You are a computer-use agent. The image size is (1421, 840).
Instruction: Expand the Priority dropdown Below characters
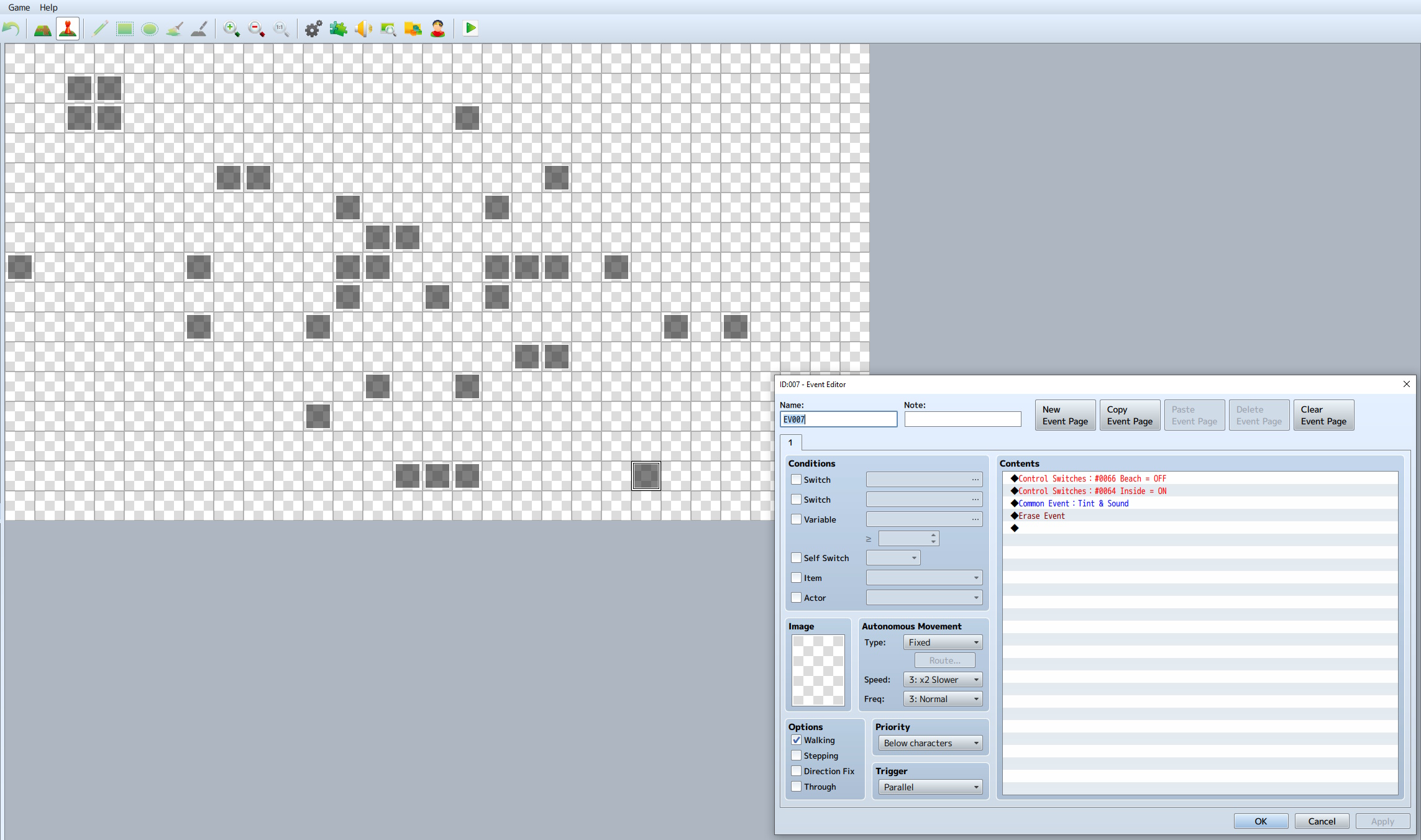930,743
